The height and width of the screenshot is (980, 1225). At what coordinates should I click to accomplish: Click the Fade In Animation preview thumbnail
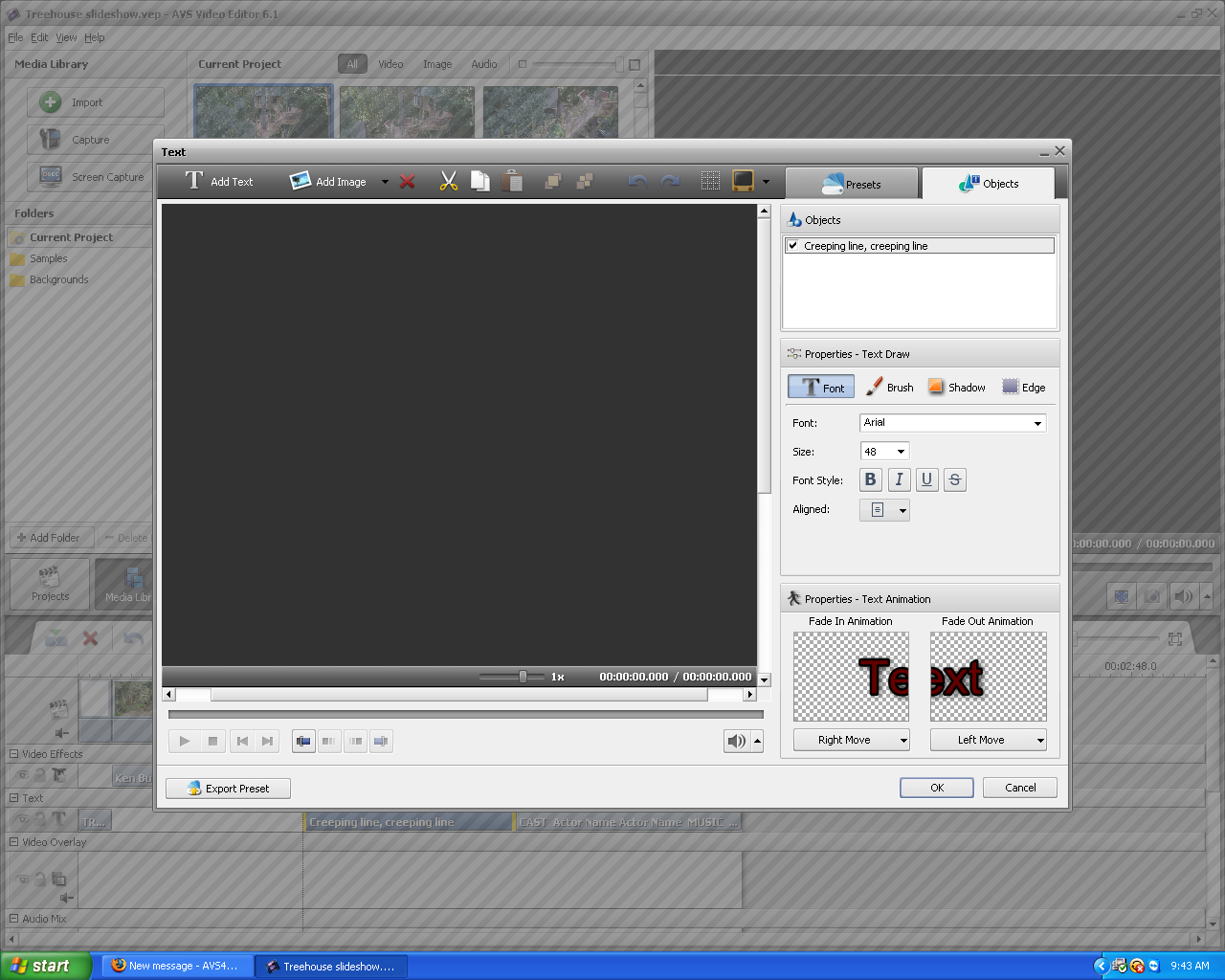(x=851, y=677)
